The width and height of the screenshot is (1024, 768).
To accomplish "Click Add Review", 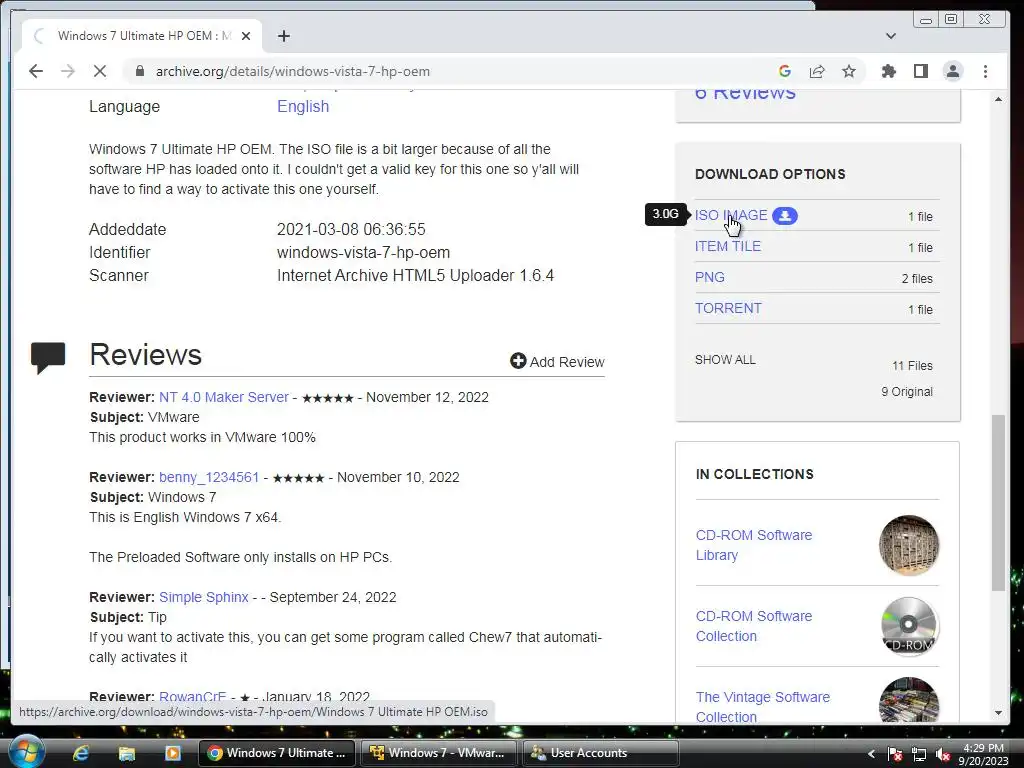I will click(x=557, y=361).
